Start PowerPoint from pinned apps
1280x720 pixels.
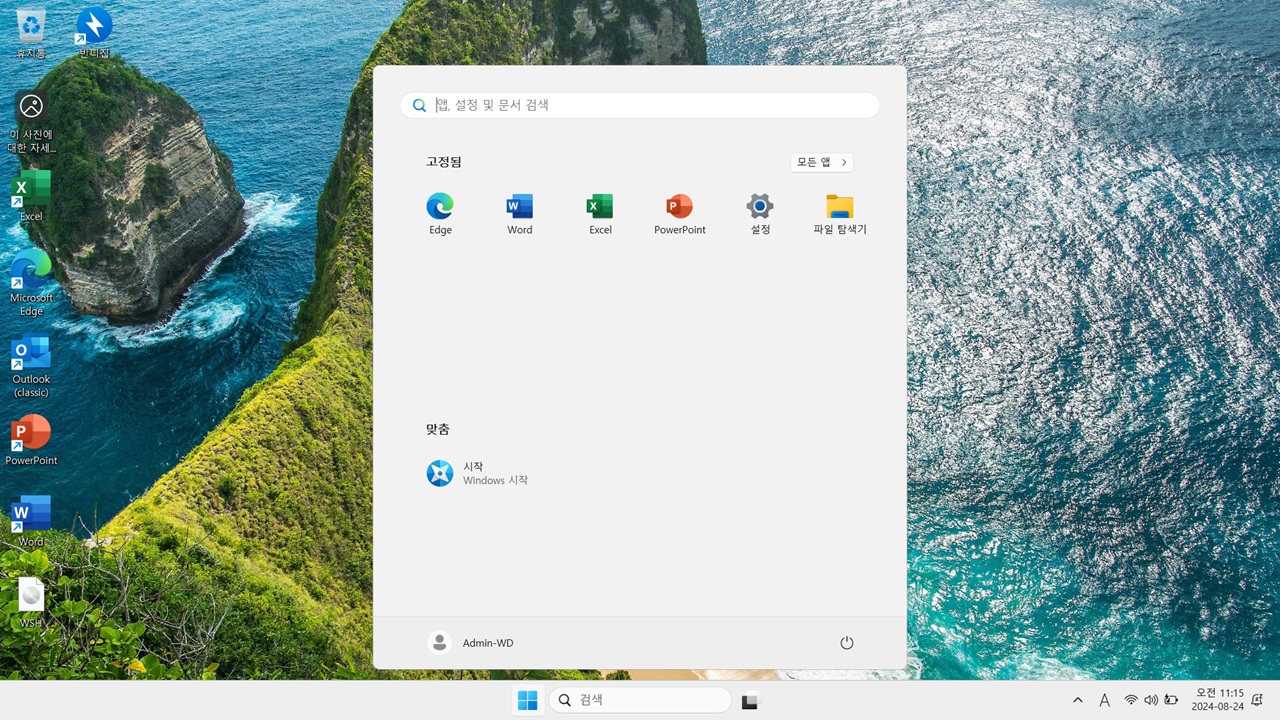pyautogui.click(x=680, y=214)
